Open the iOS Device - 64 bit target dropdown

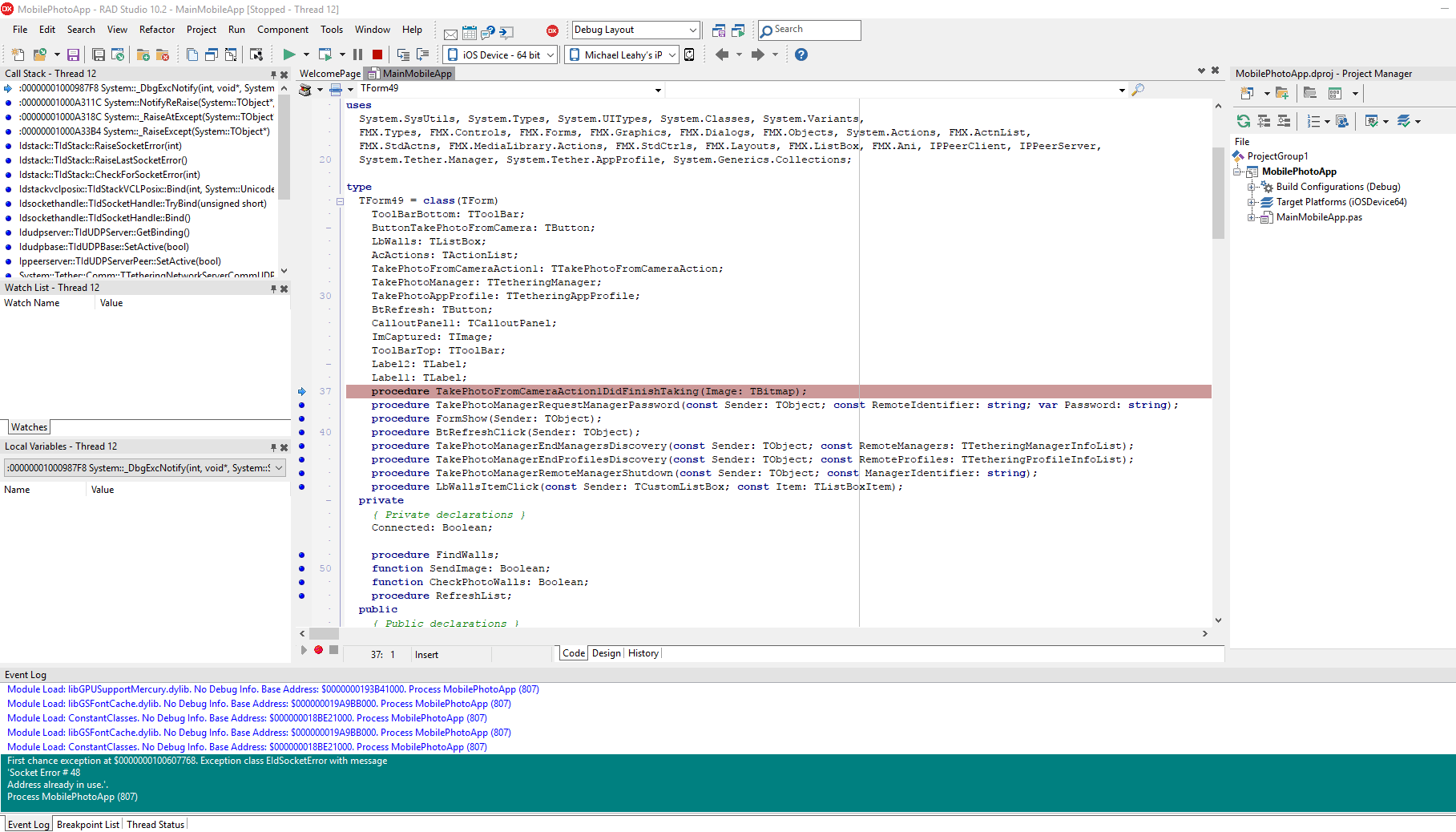tap(551, 55)
